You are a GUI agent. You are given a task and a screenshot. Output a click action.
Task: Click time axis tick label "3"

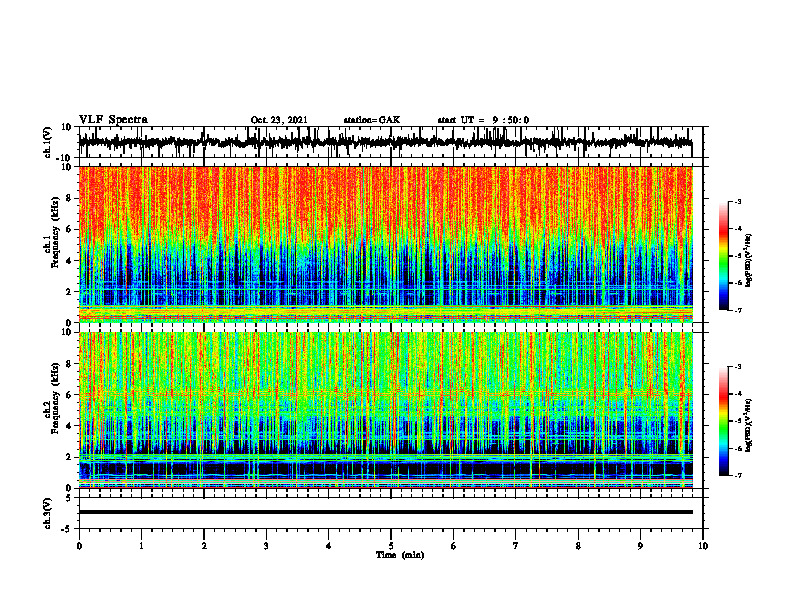pos(266,546)
